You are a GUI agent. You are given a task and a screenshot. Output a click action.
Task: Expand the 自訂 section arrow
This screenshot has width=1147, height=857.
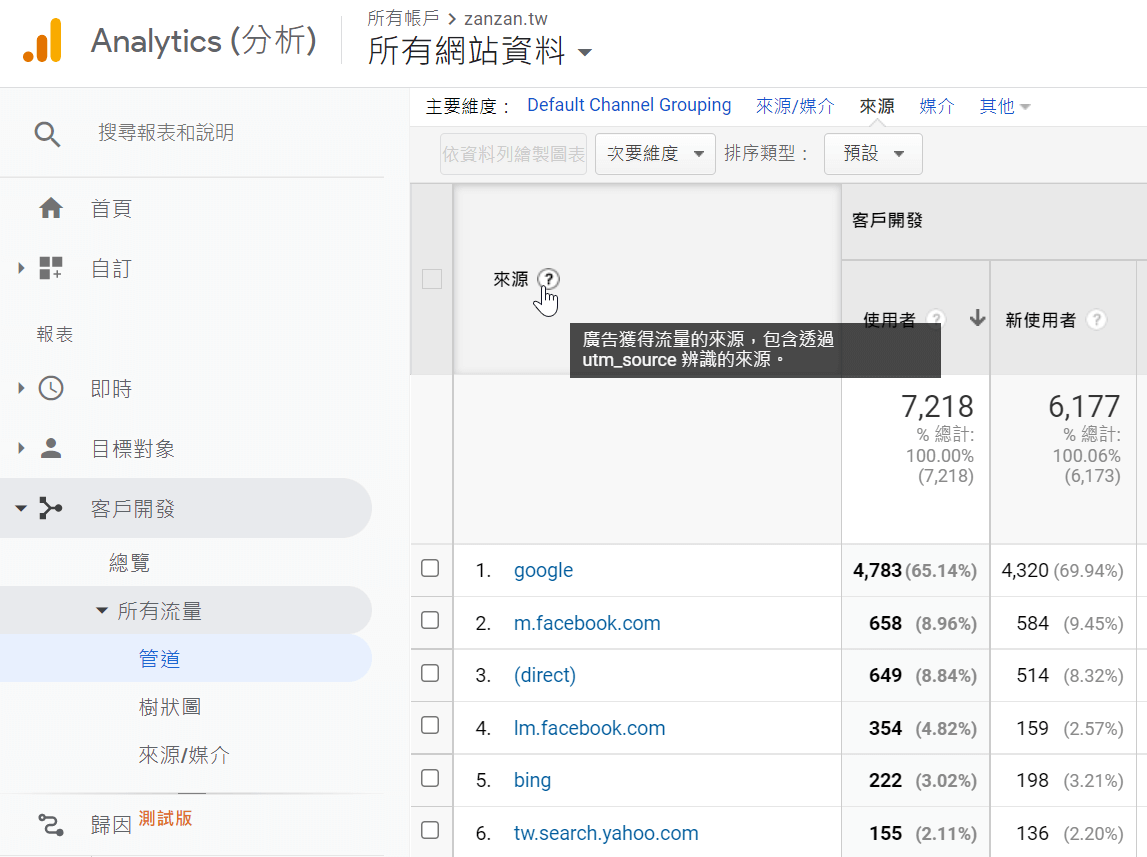point(21,268)
